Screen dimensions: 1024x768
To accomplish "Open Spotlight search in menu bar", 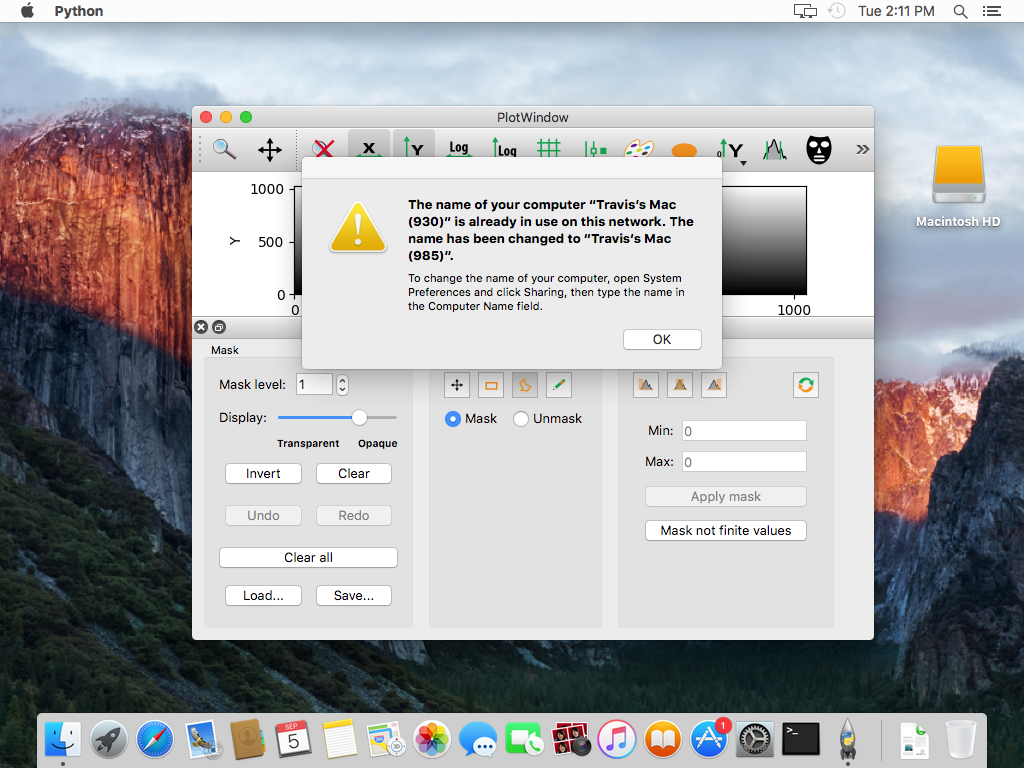I will tap(960, 11).
